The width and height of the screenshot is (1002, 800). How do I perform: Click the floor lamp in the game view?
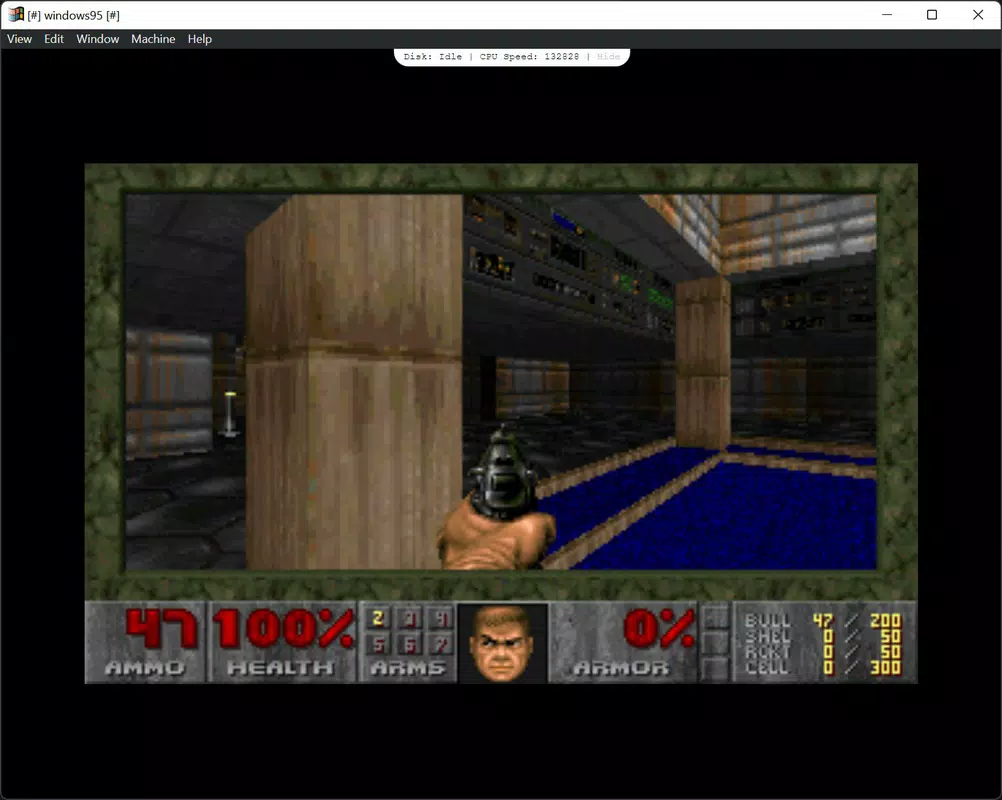pyautogui.click(x=230, y=414)
